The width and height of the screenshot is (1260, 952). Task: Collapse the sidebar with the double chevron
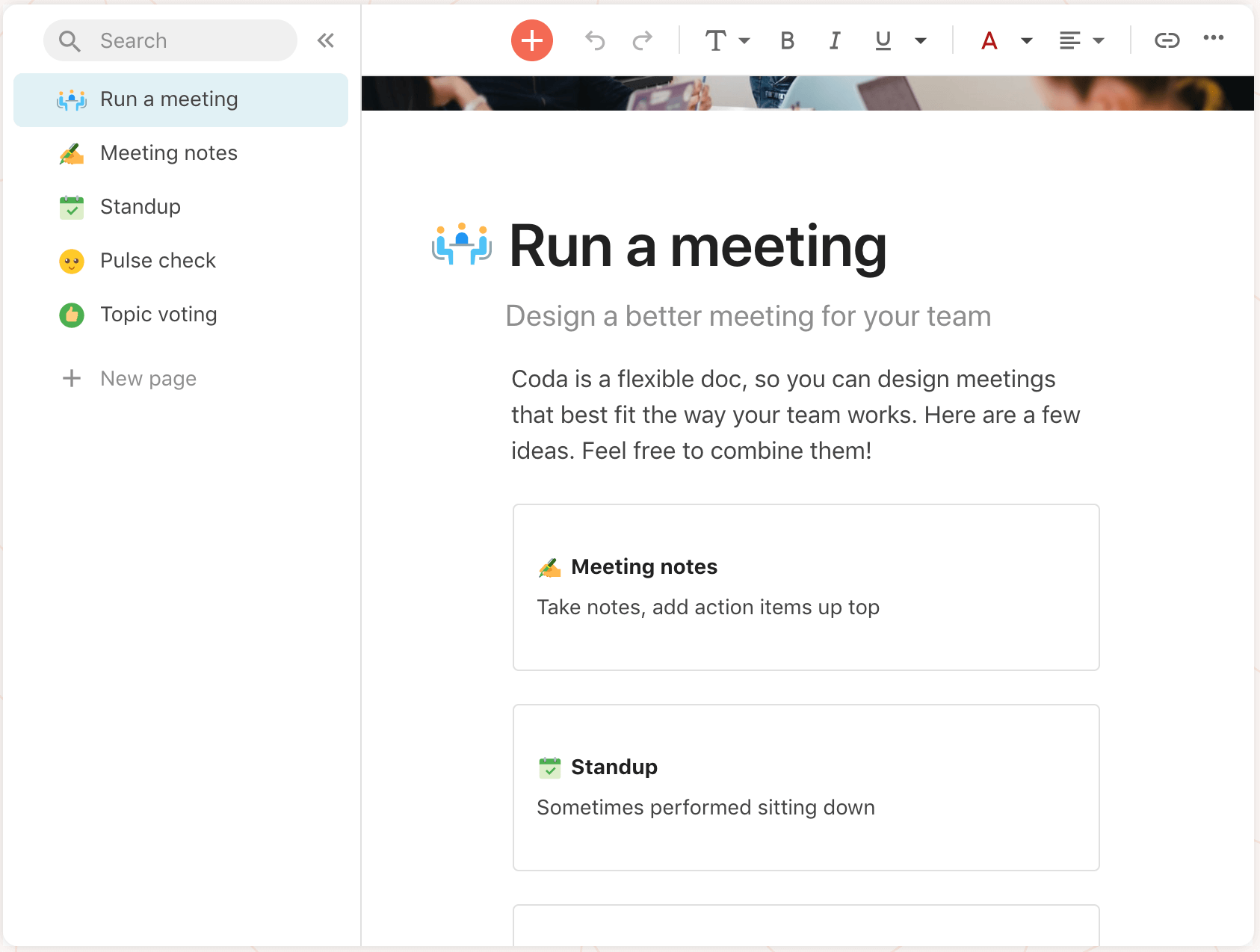pyautogui.click(x=326, y=40)
